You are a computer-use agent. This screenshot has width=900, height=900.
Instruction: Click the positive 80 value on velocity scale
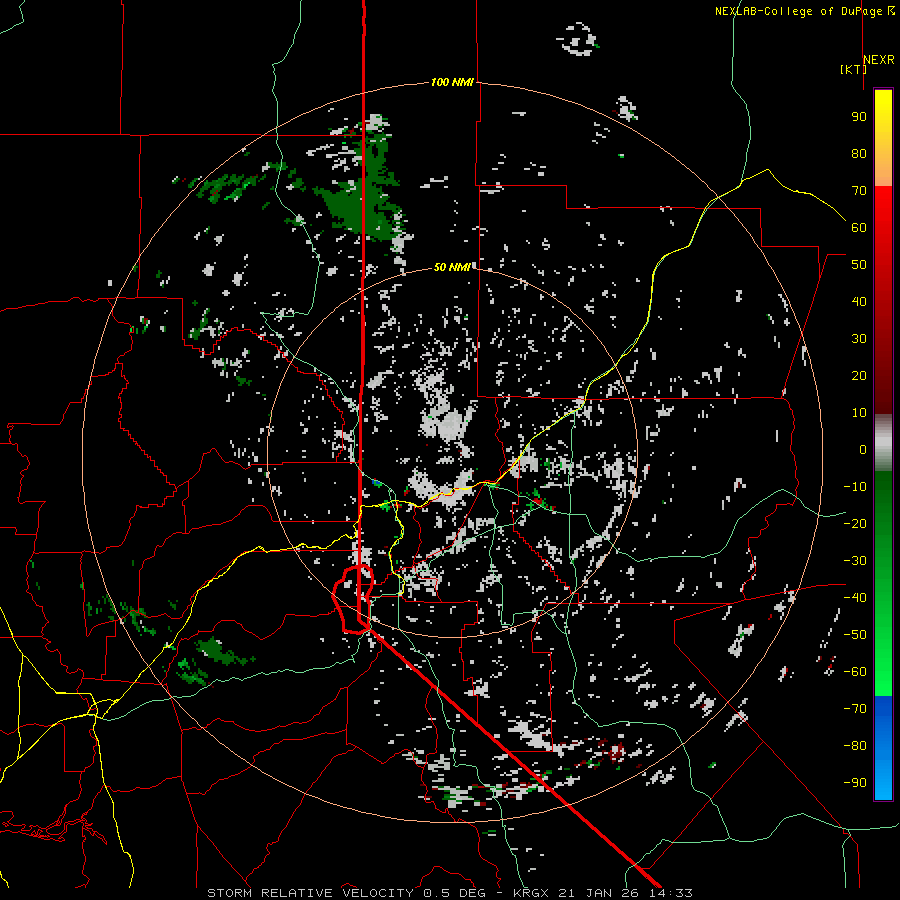[x=859, y=153]
